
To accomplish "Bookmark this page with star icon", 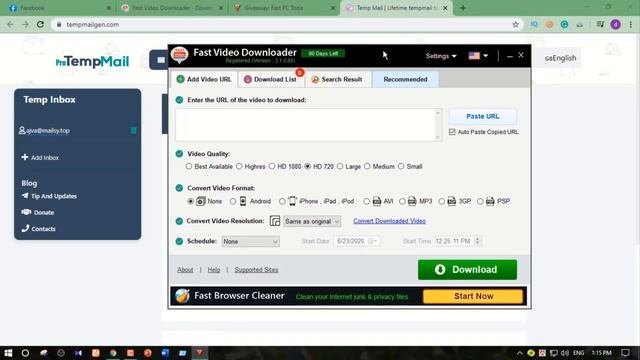I will coord(516,24).
